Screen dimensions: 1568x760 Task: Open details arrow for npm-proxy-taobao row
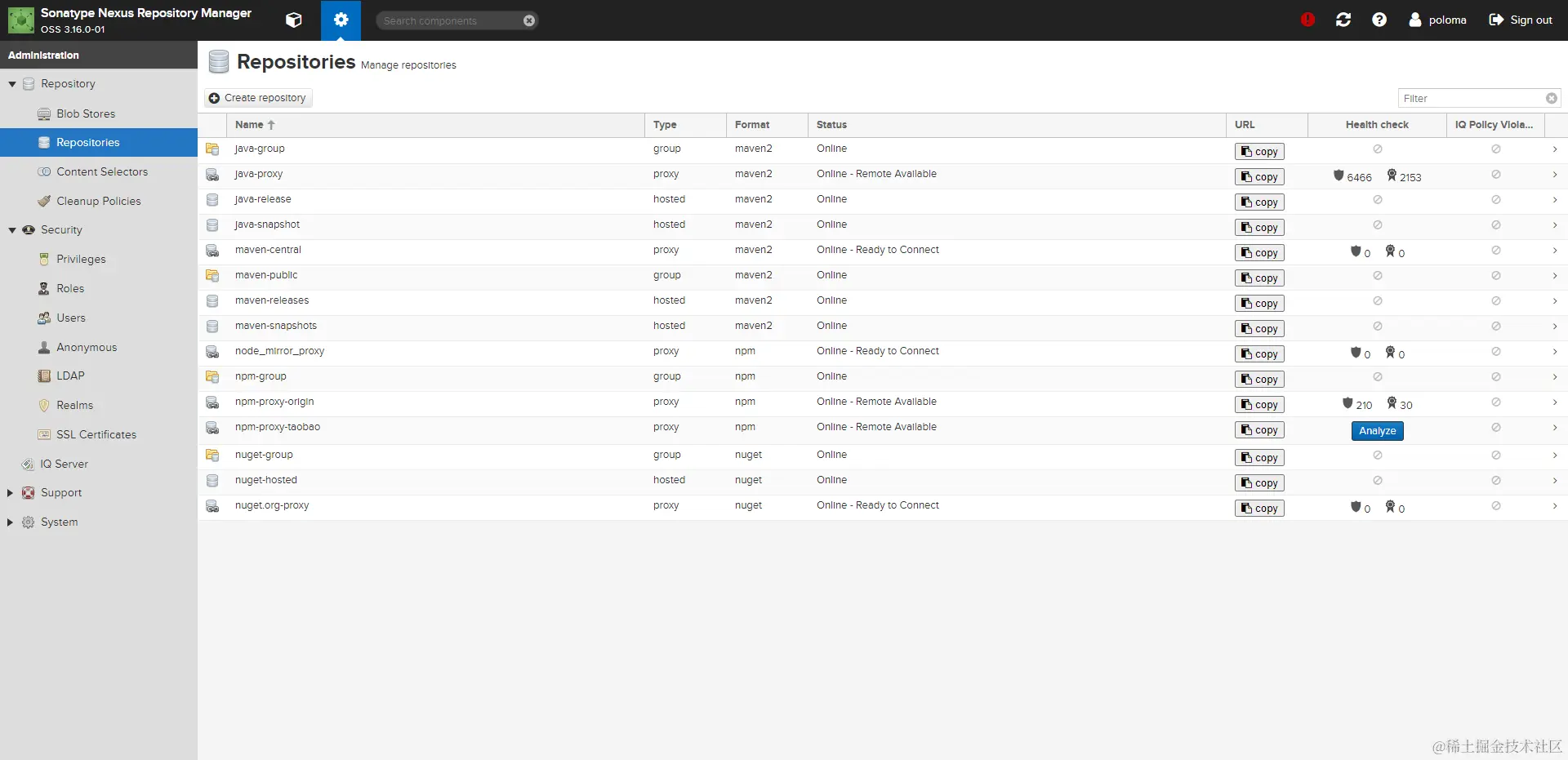[1555, 428]
